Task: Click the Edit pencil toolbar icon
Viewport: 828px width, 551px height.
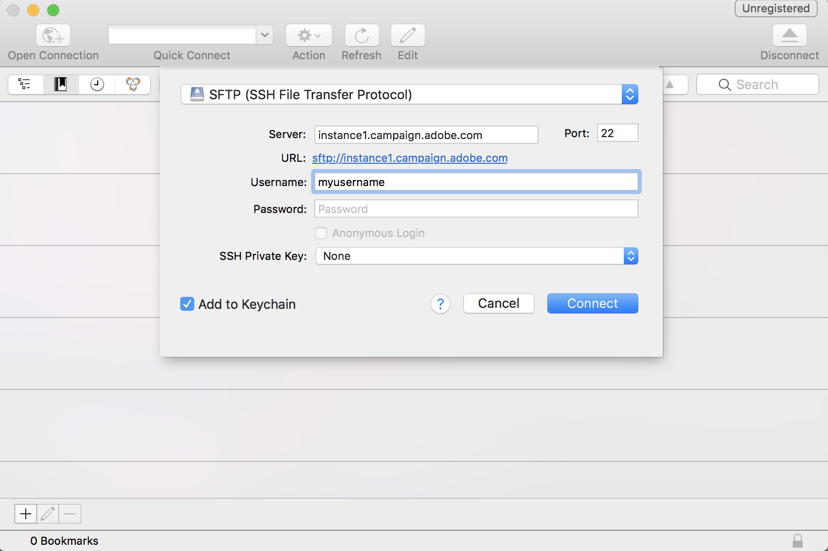Action: [x=408, y=35]
